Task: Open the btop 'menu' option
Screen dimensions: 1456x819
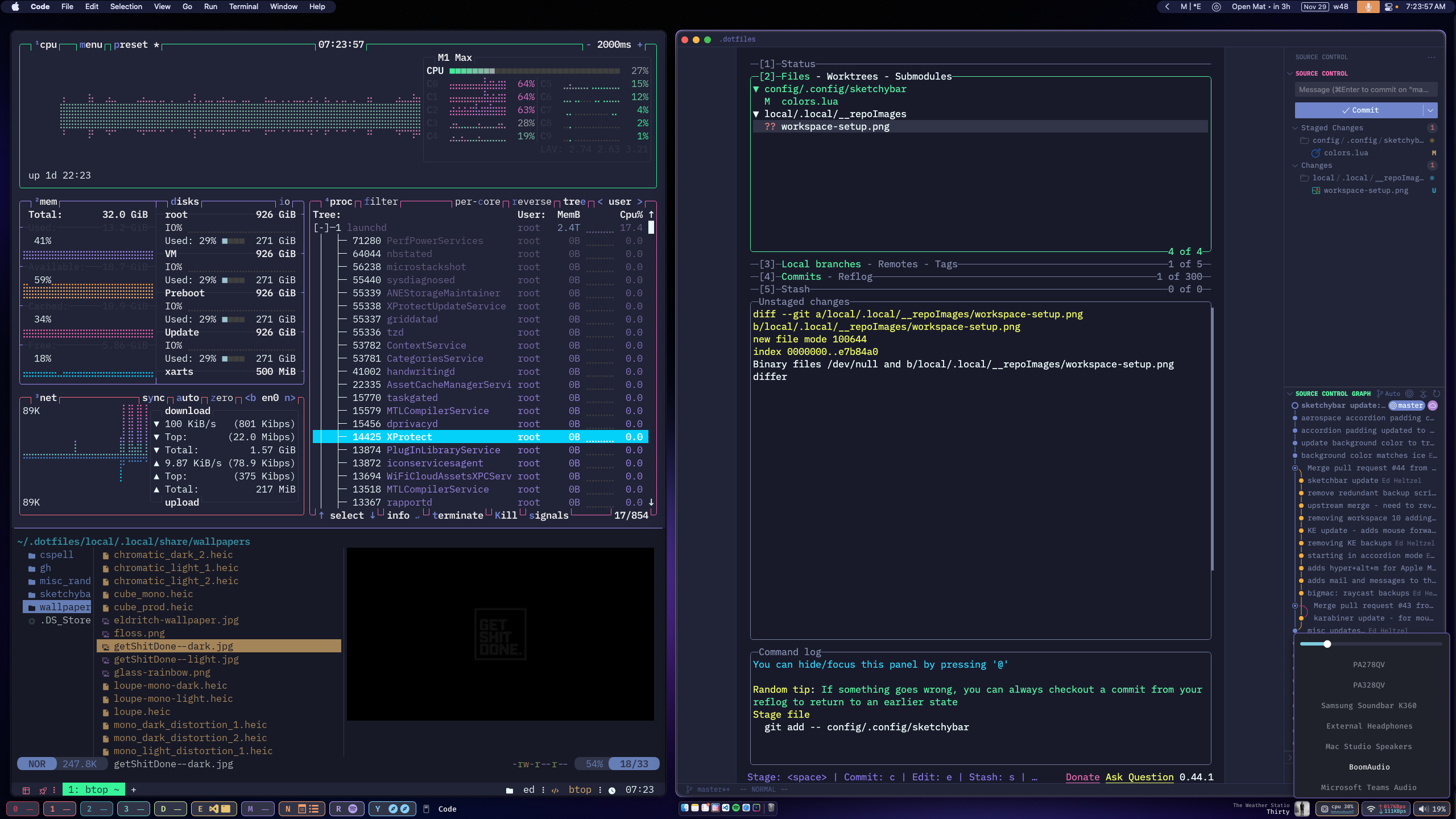Action: [x=91, y=44]
